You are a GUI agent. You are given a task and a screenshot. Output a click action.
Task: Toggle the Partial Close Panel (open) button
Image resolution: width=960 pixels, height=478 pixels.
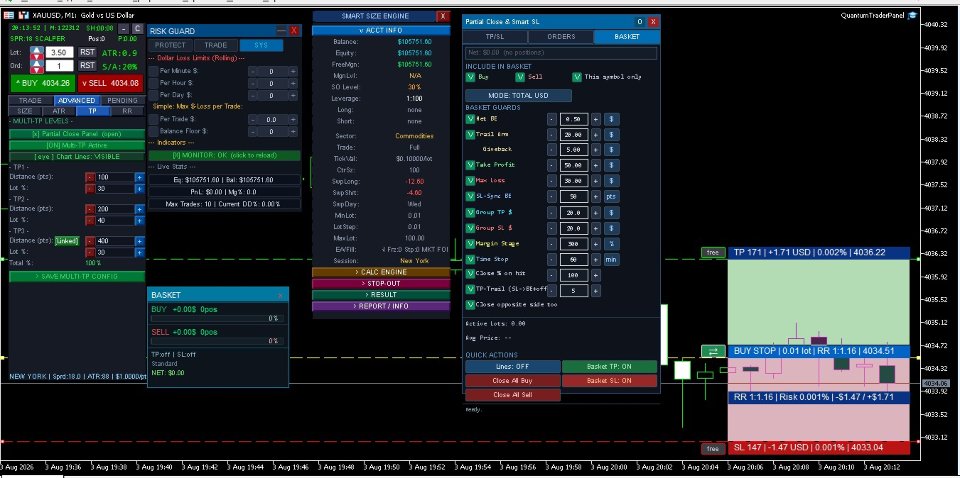point(77,133)
